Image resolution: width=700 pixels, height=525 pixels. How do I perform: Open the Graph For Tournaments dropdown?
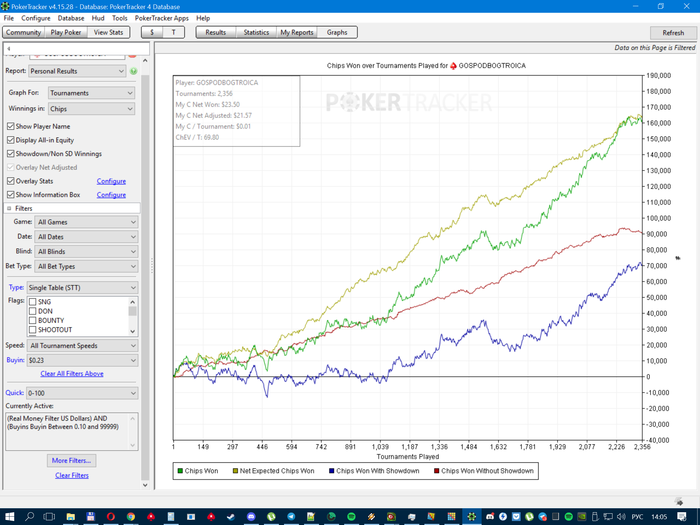click(x=91, y=93)
